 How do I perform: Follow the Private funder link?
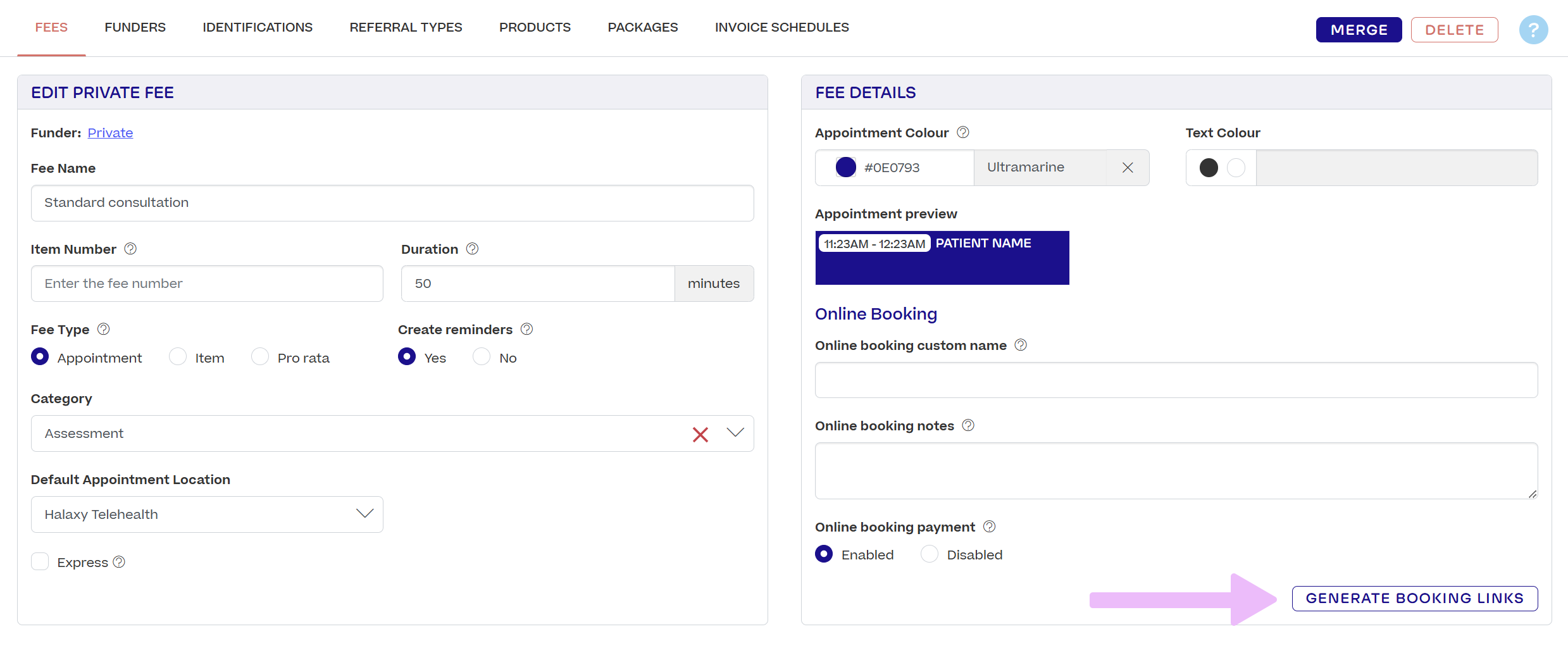click(x=110, y=133)
